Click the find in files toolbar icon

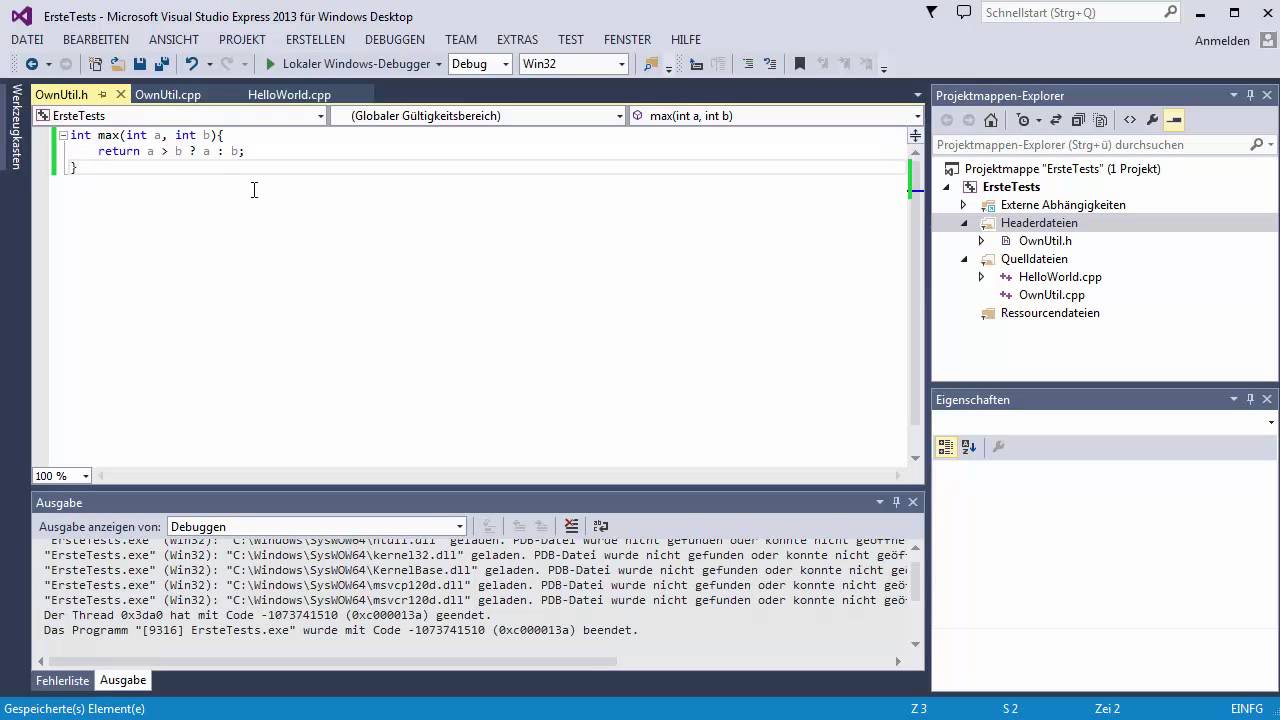[651, 64]
